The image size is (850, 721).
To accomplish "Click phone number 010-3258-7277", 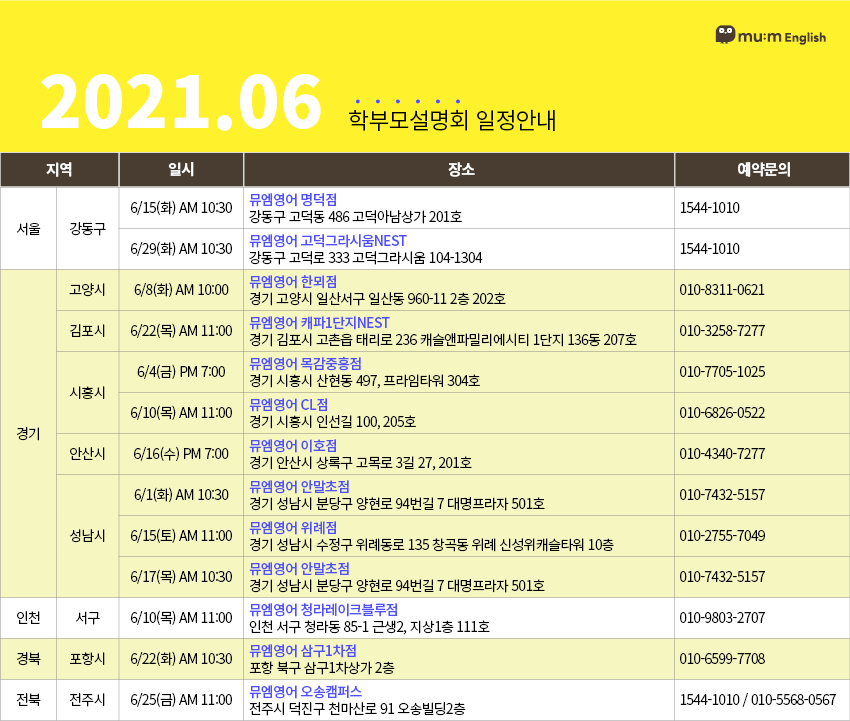I will [x=722, y=331].
